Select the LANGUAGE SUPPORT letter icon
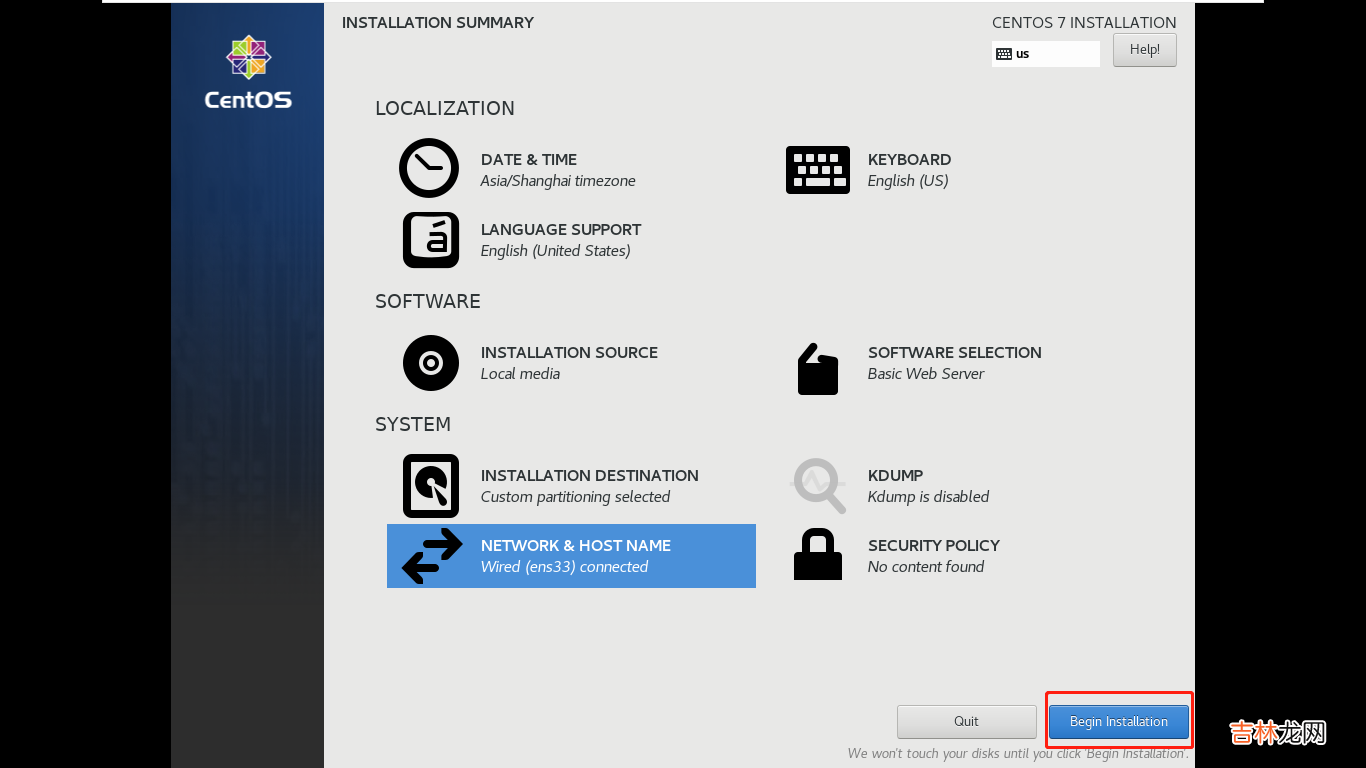The height and width of the screenshot is (768, 1366). pos(430,240)
